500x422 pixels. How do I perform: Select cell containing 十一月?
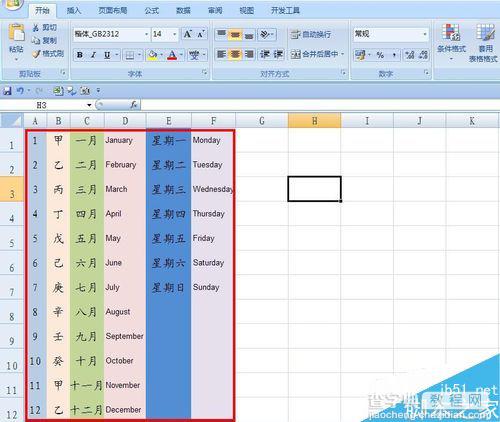[x=87, y=385]
